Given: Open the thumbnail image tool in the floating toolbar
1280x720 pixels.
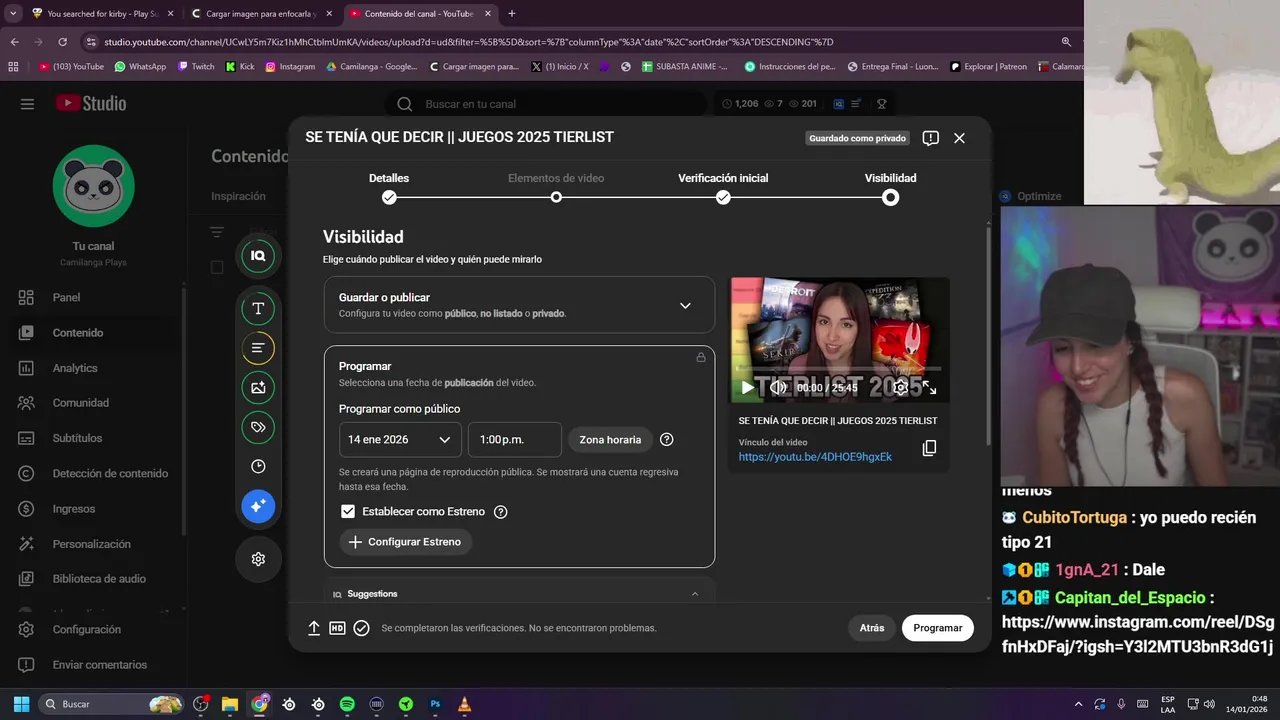Looking at the screenshot, I should (x=258, y=387).
